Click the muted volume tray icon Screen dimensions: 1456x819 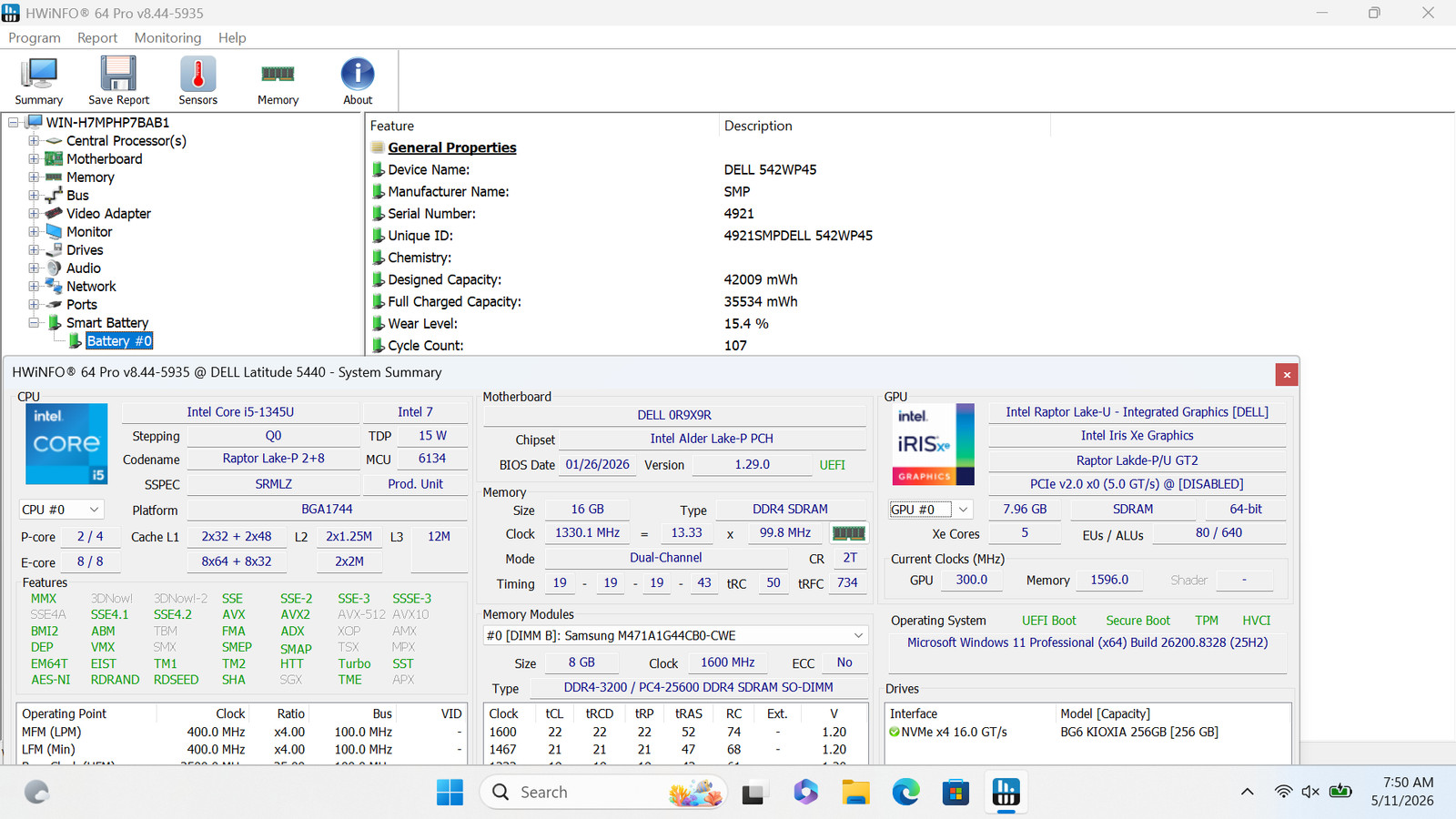pyautogui.click(x=1310, y=793)
